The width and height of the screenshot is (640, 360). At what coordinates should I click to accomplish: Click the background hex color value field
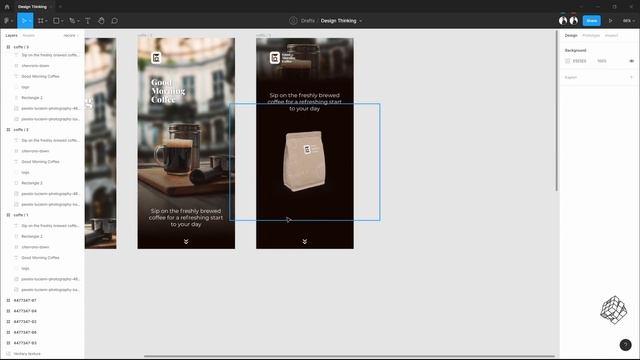tap(580, 61)
